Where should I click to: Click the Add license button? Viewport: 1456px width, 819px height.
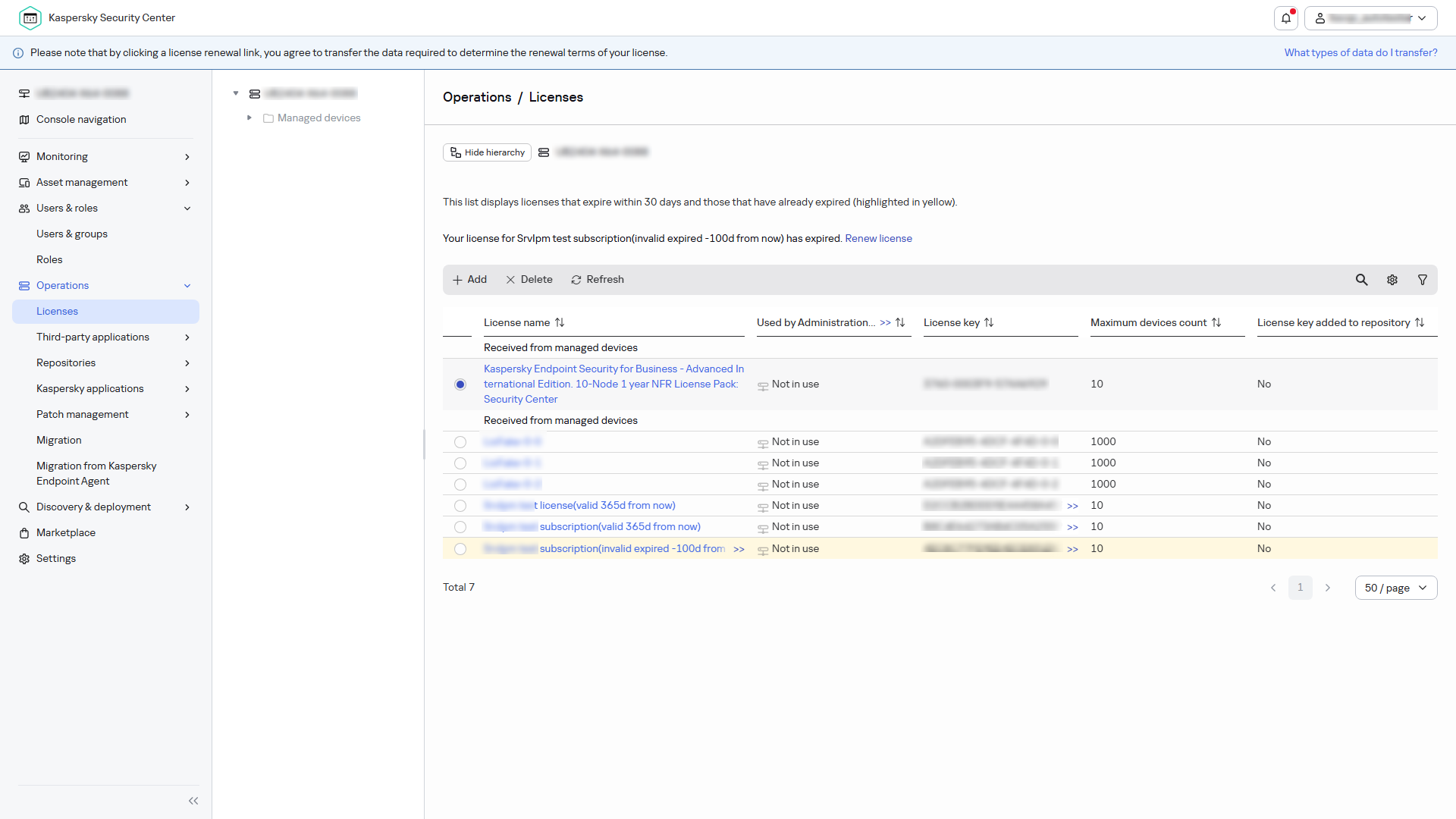pyautogui.click(x=469, y=280)
